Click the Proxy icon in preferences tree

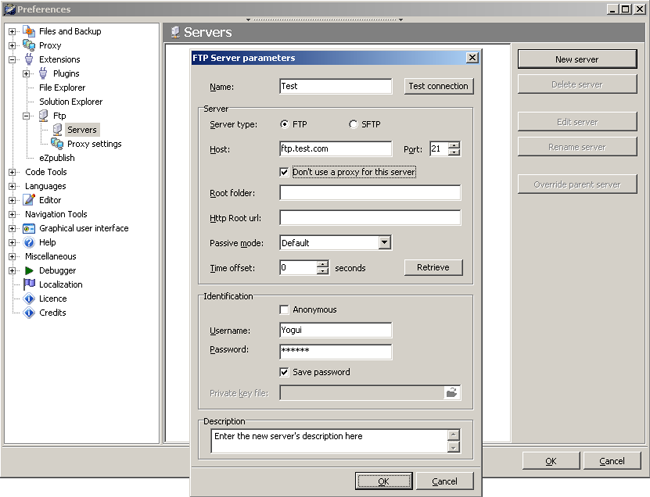29,46
